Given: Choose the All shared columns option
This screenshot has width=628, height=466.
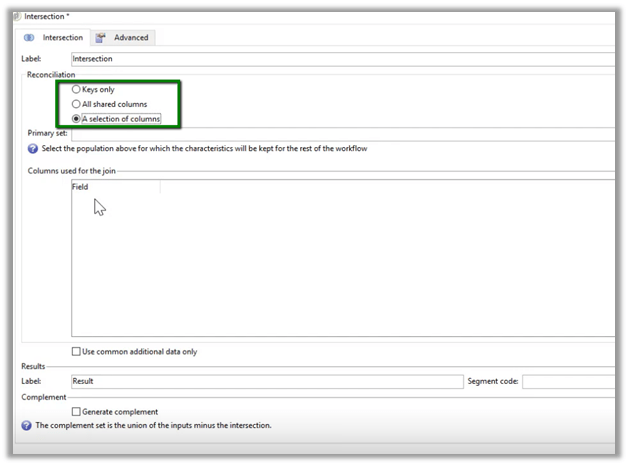Looking at the screenshot, I should tap(77, 104).
